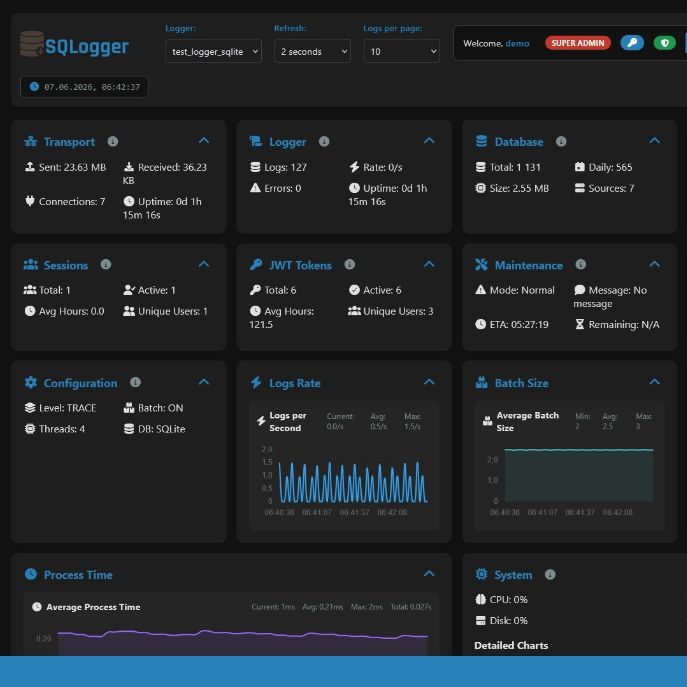Collapse the Process Time panel

429,574
